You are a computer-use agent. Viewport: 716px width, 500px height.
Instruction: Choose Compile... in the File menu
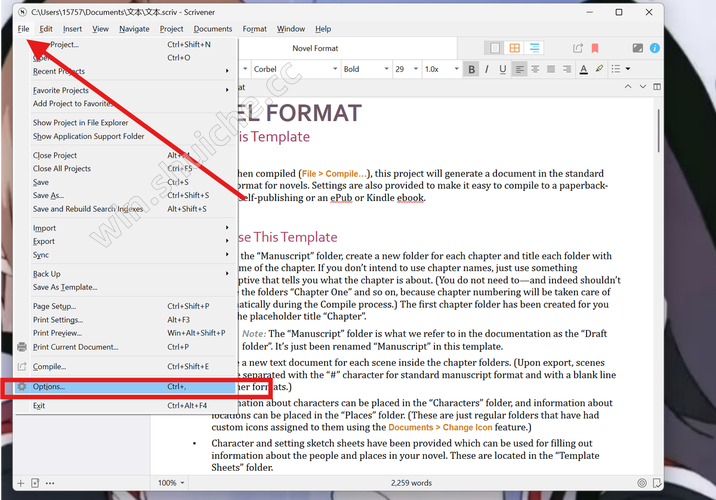coord(125,367)
